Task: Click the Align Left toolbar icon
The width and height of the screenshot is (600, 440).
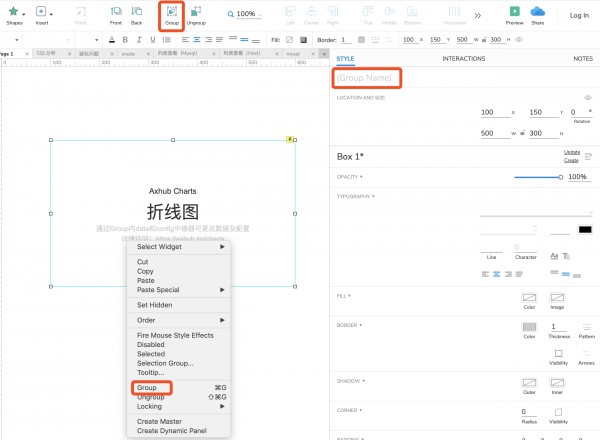Action: point(290,11)
